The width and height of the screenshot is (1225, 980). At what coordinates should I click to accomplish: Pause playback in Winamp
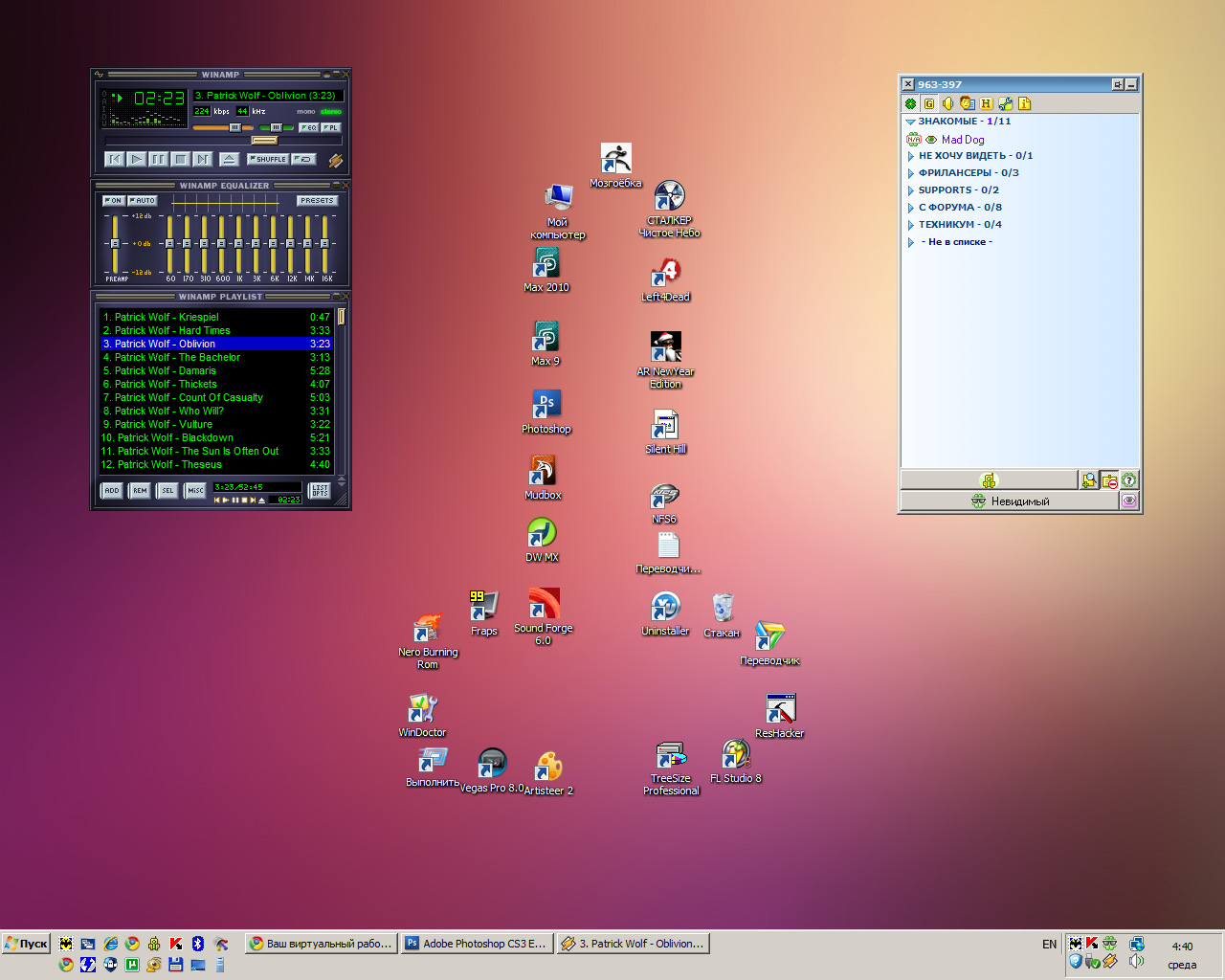point(158,160)
